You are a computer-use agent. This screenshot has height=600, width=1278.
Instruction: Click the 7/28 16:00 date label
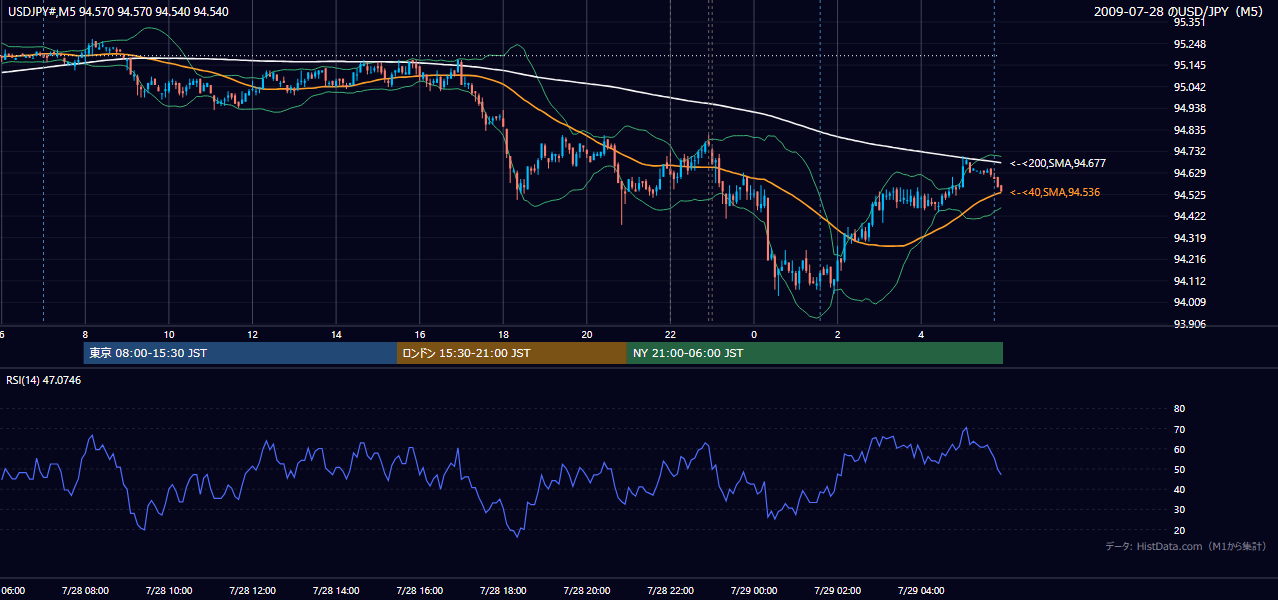coord(420,591)
